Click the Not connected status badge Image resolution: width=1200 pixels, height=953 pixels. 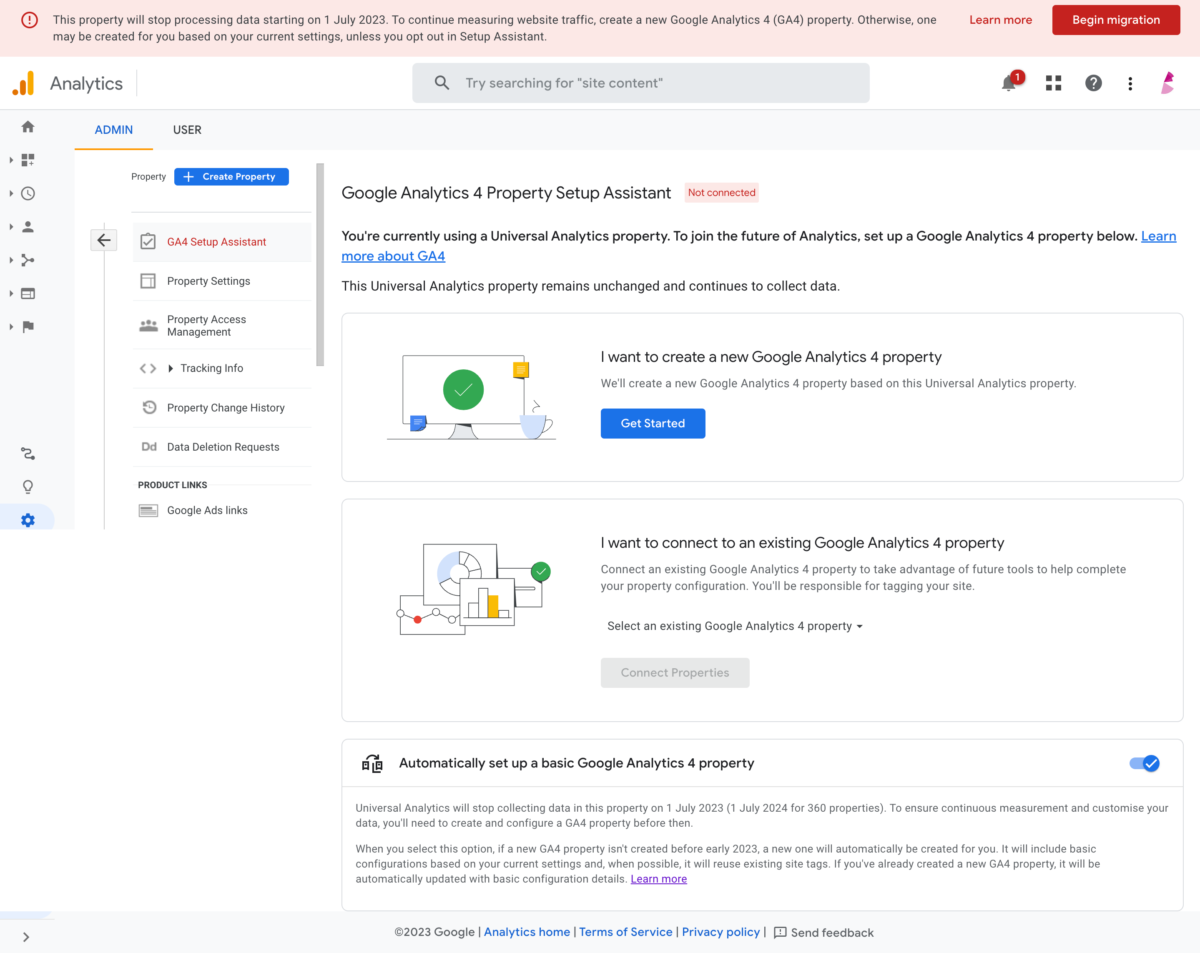722,193
